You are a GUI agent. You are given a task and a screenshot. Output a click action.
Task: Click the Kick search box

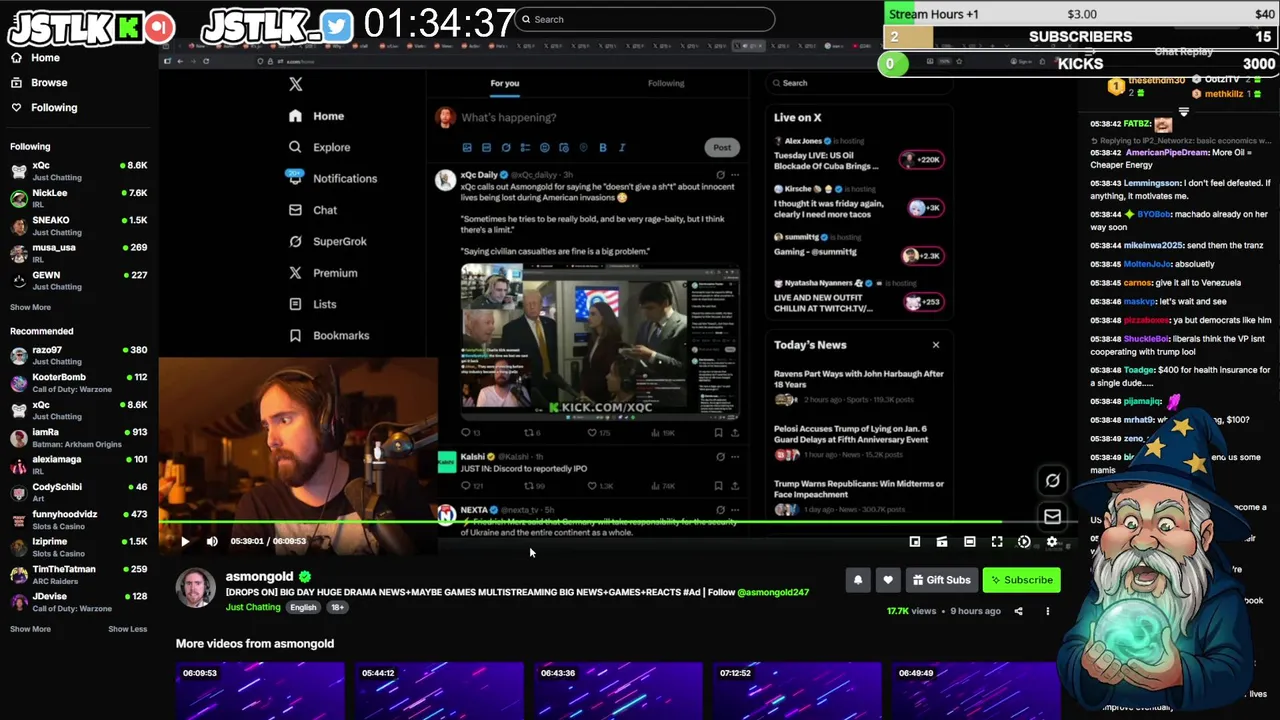point(645,19)
